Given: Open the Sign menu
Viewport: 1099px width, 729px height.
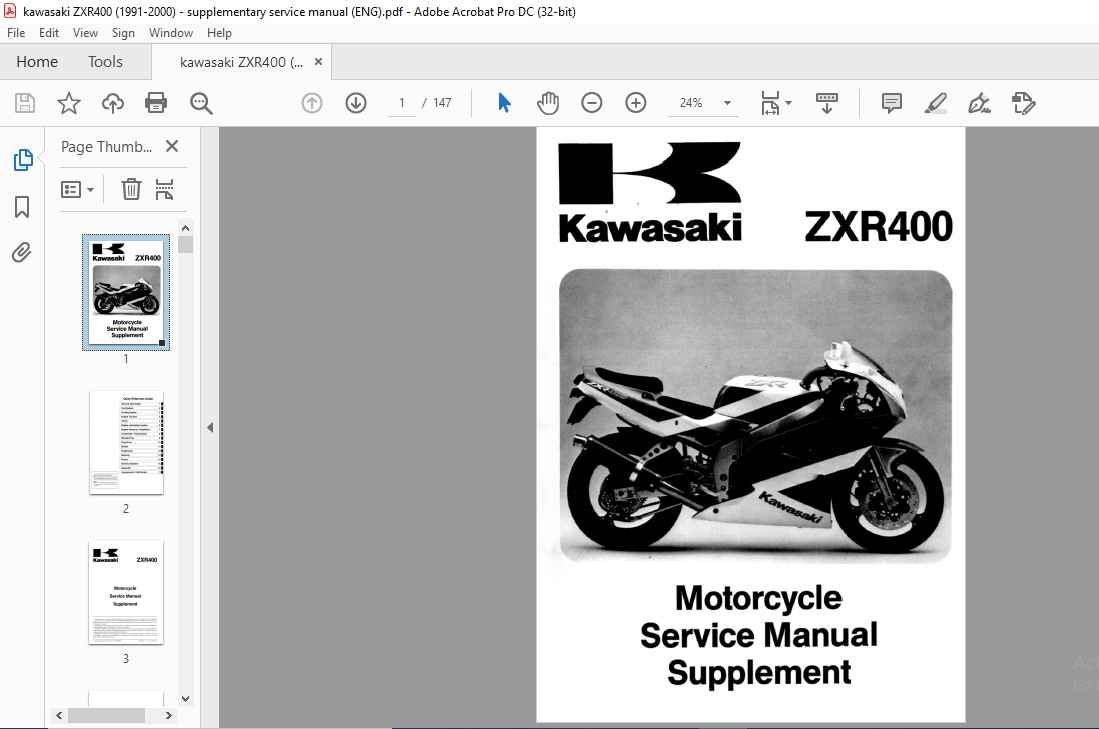Looking at the screenshot, I should click(x=123, y=33).
